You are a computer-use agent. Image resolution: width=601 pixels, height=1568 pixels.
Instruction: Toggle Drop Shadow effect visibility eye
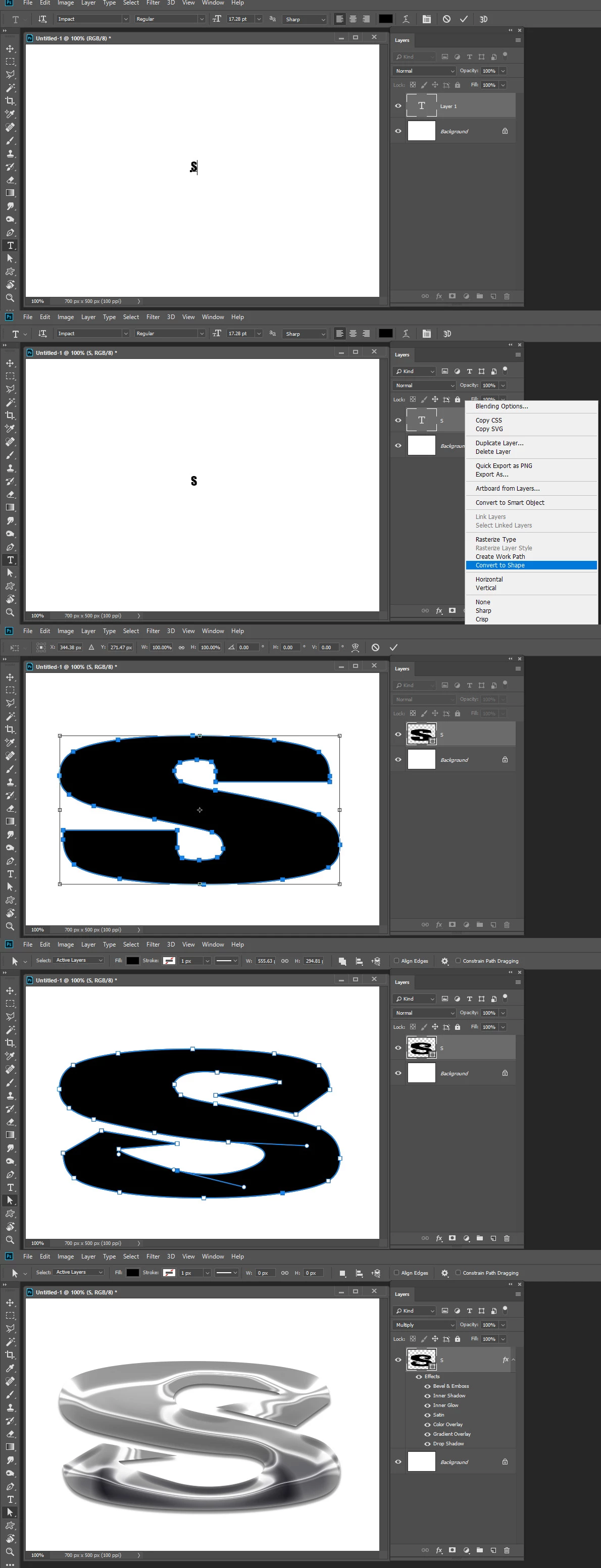(427, 1444)
